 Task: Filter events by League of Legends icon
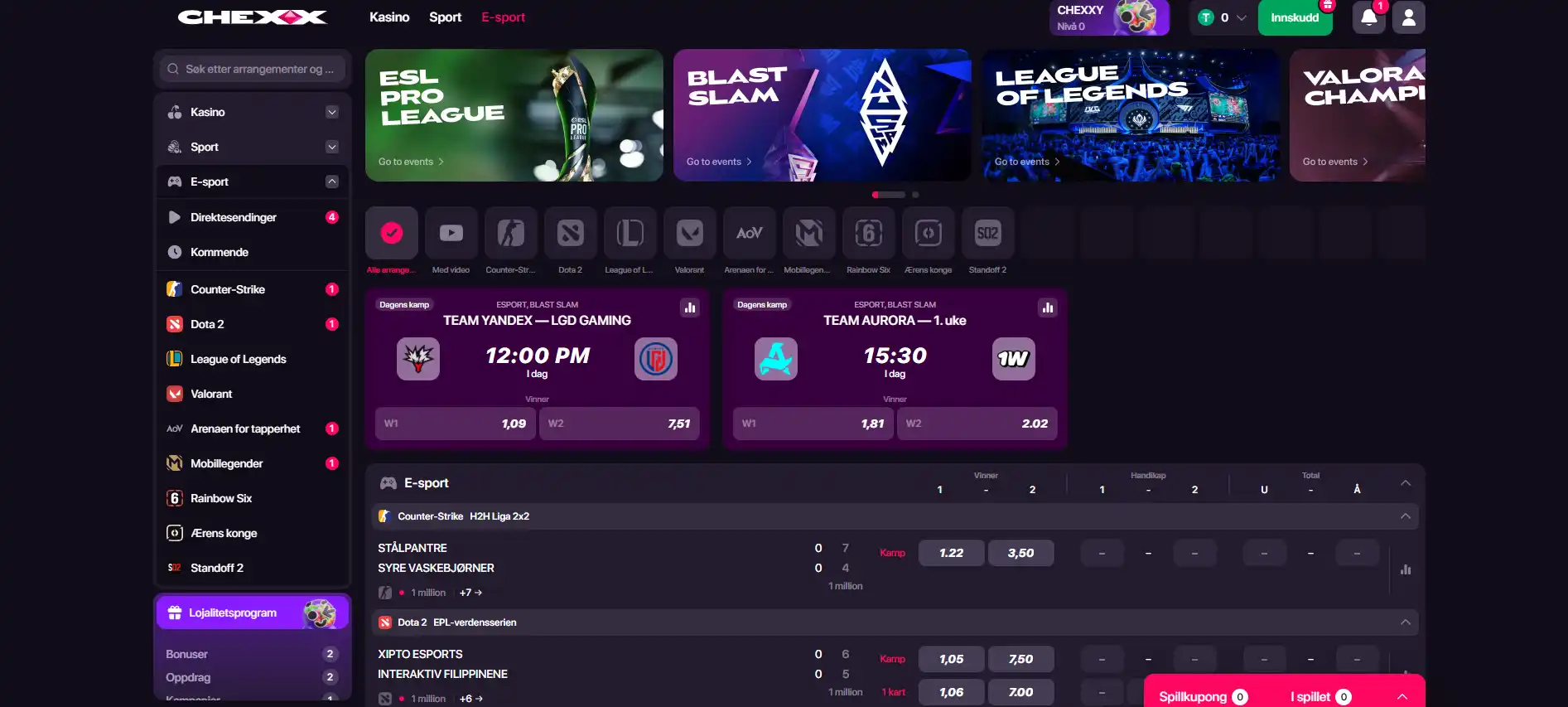tap(630, 233)
